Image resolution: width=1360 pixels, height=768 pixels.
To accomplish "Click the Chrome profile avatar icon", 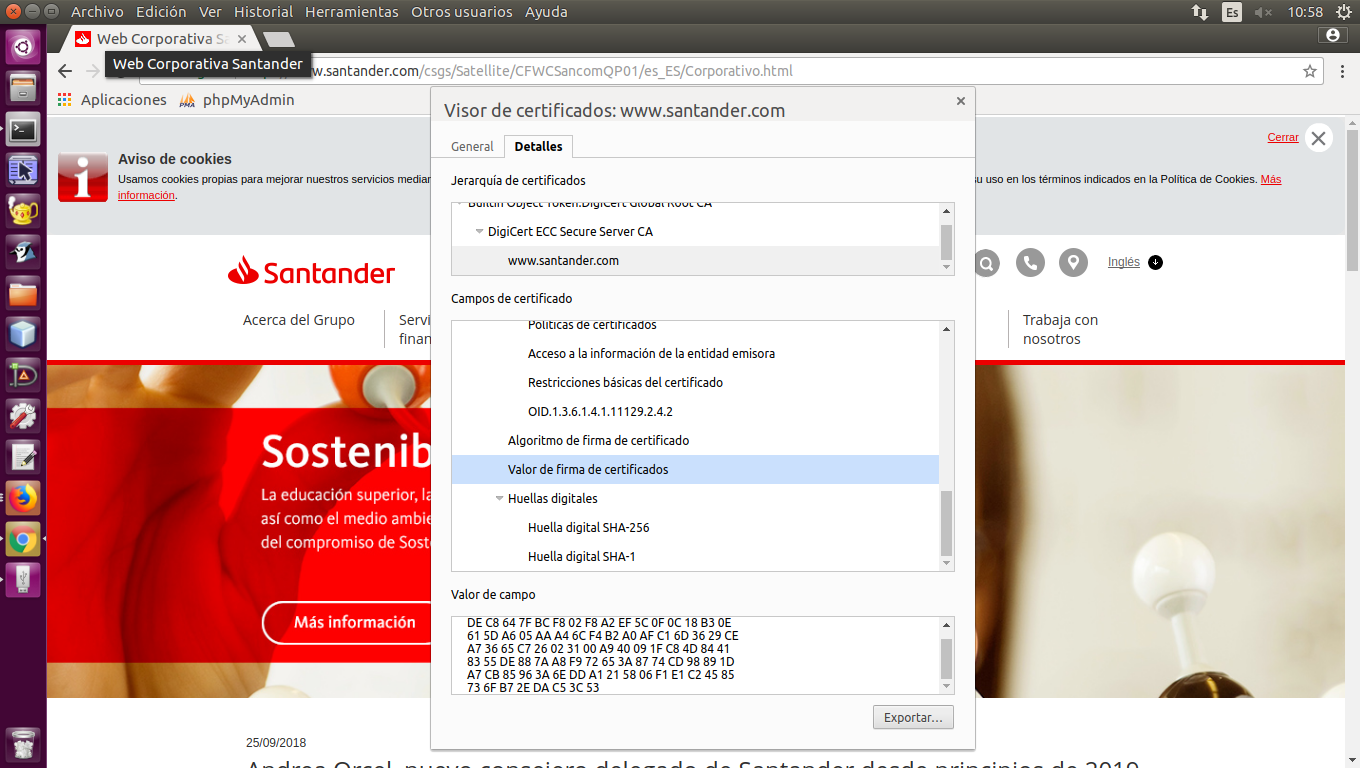I will pyautogui.click(x=1332, y=35).
